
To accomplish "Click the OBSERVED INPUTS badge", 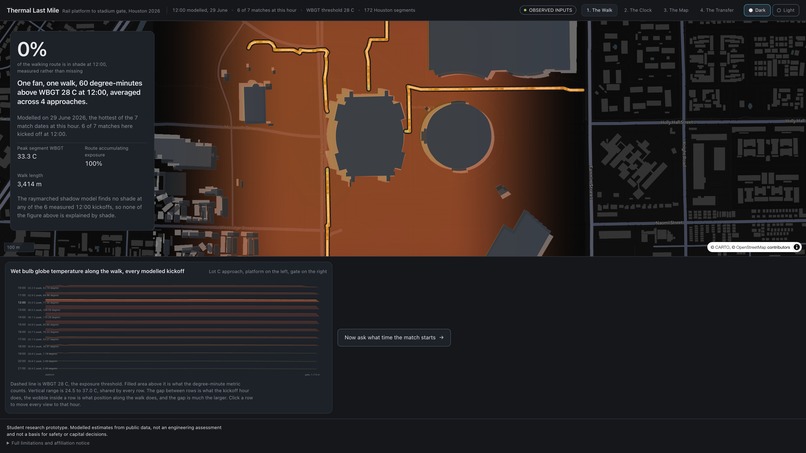I will tap(547, 10).
